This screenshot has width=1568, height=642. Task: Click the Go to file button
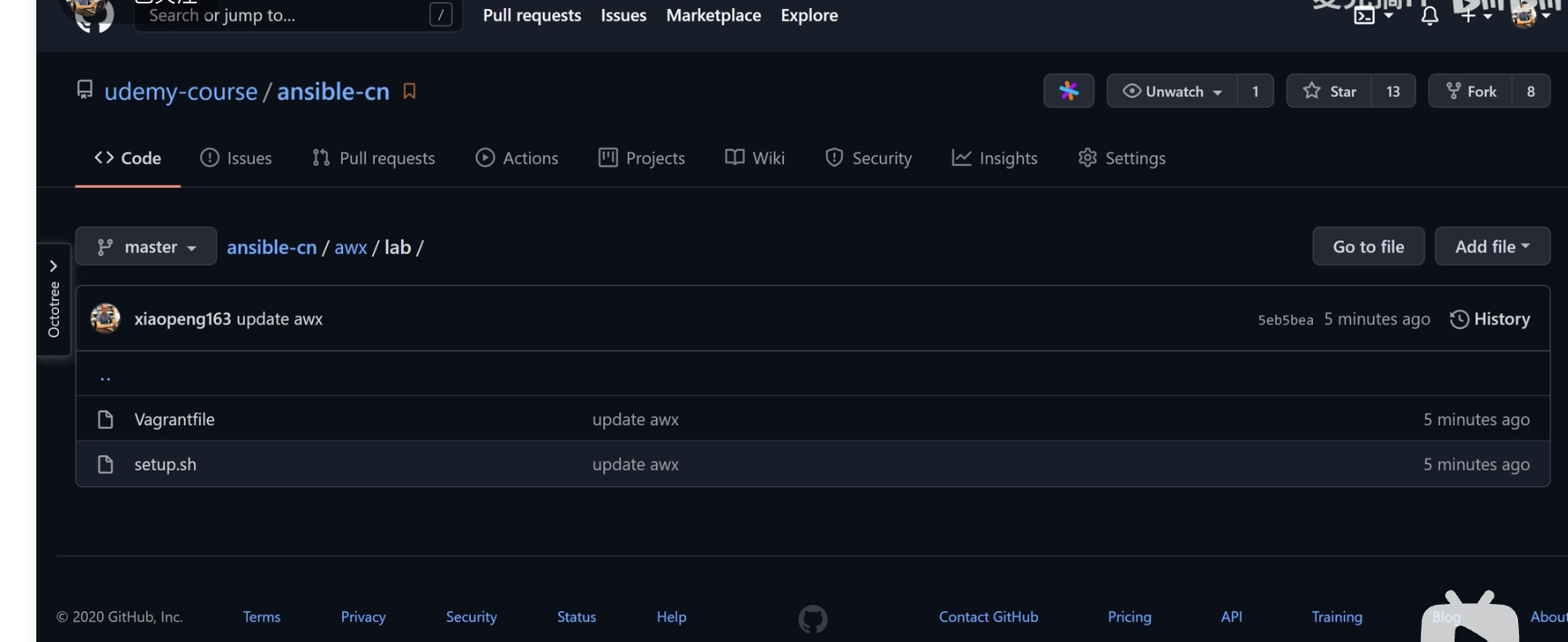[1368, 247]
